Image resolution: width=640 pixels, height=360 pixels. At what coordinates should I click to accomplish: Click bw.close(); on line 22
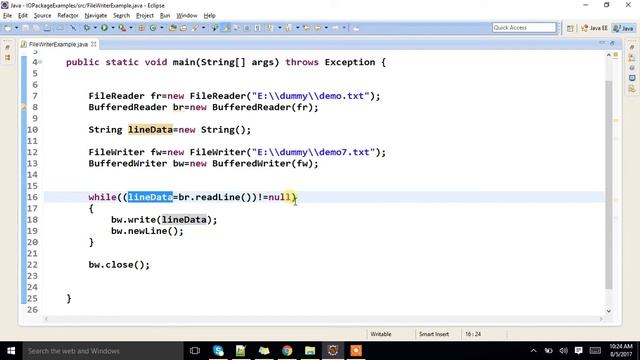119,264
